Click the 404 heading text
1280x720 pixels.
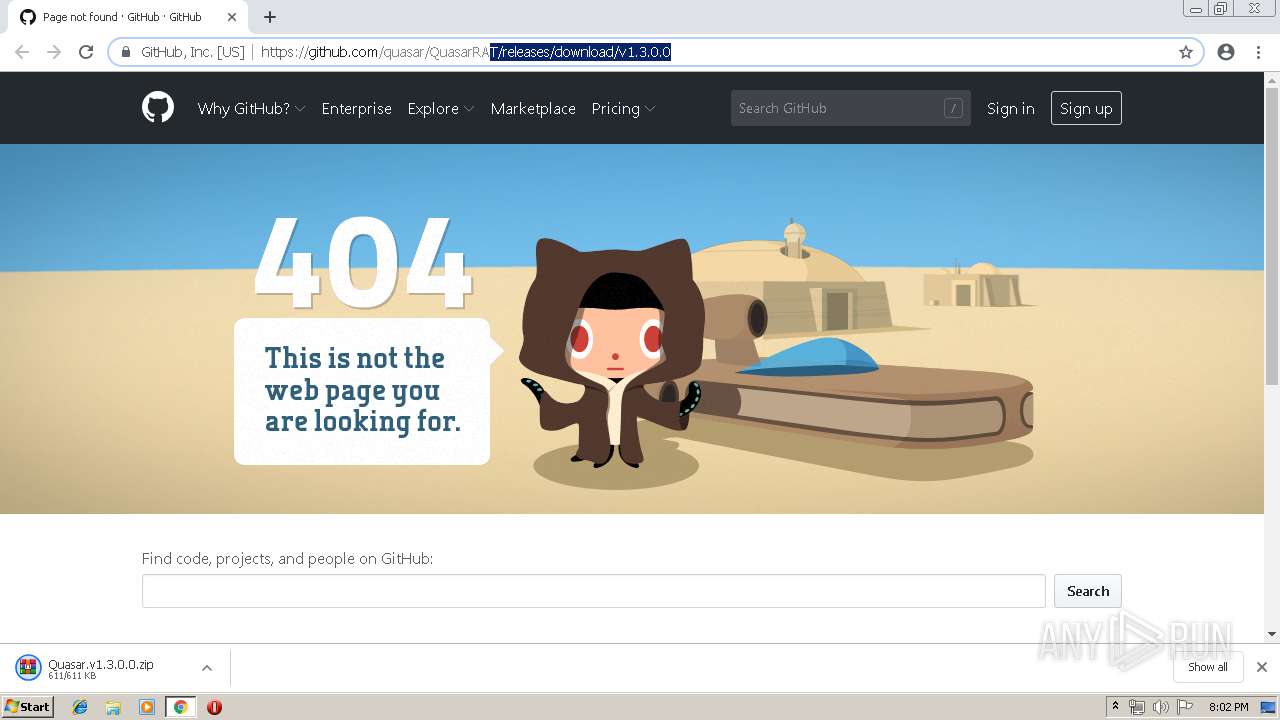pyautogui.click(x=362, y=262)
